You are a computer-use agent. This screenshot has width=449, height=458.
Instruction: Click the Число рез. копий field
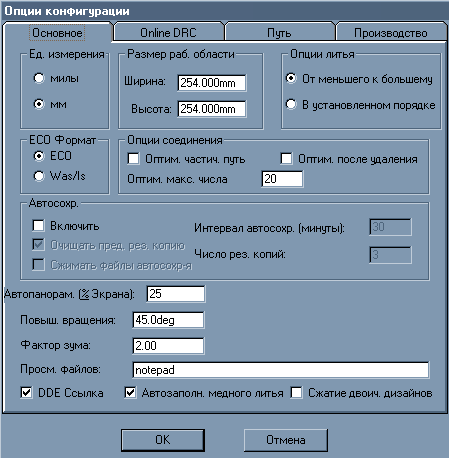(x=390, y=255)
